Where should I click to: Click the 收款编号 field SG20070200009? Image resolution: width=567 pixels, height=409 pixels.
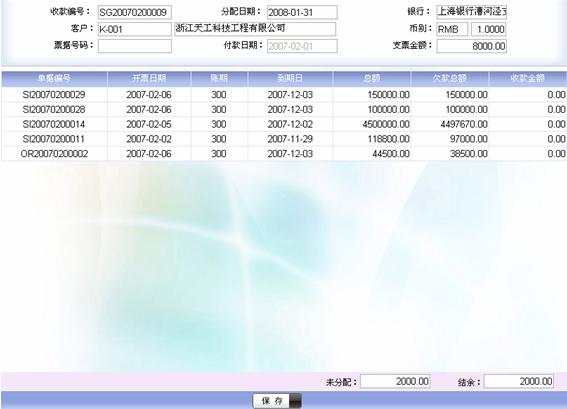click(135, 12)
